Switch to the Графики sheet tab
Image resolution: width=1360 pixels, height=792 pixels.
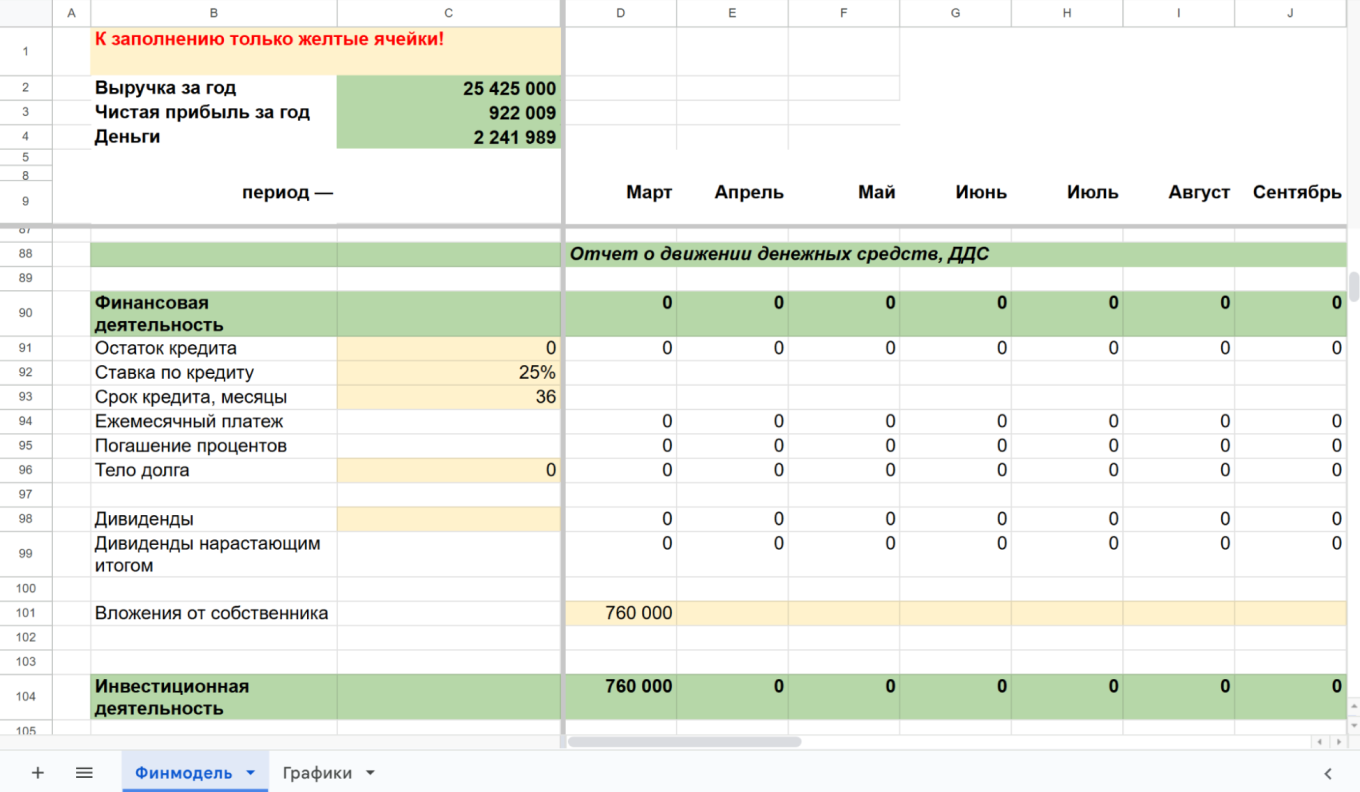click(317, 773)
